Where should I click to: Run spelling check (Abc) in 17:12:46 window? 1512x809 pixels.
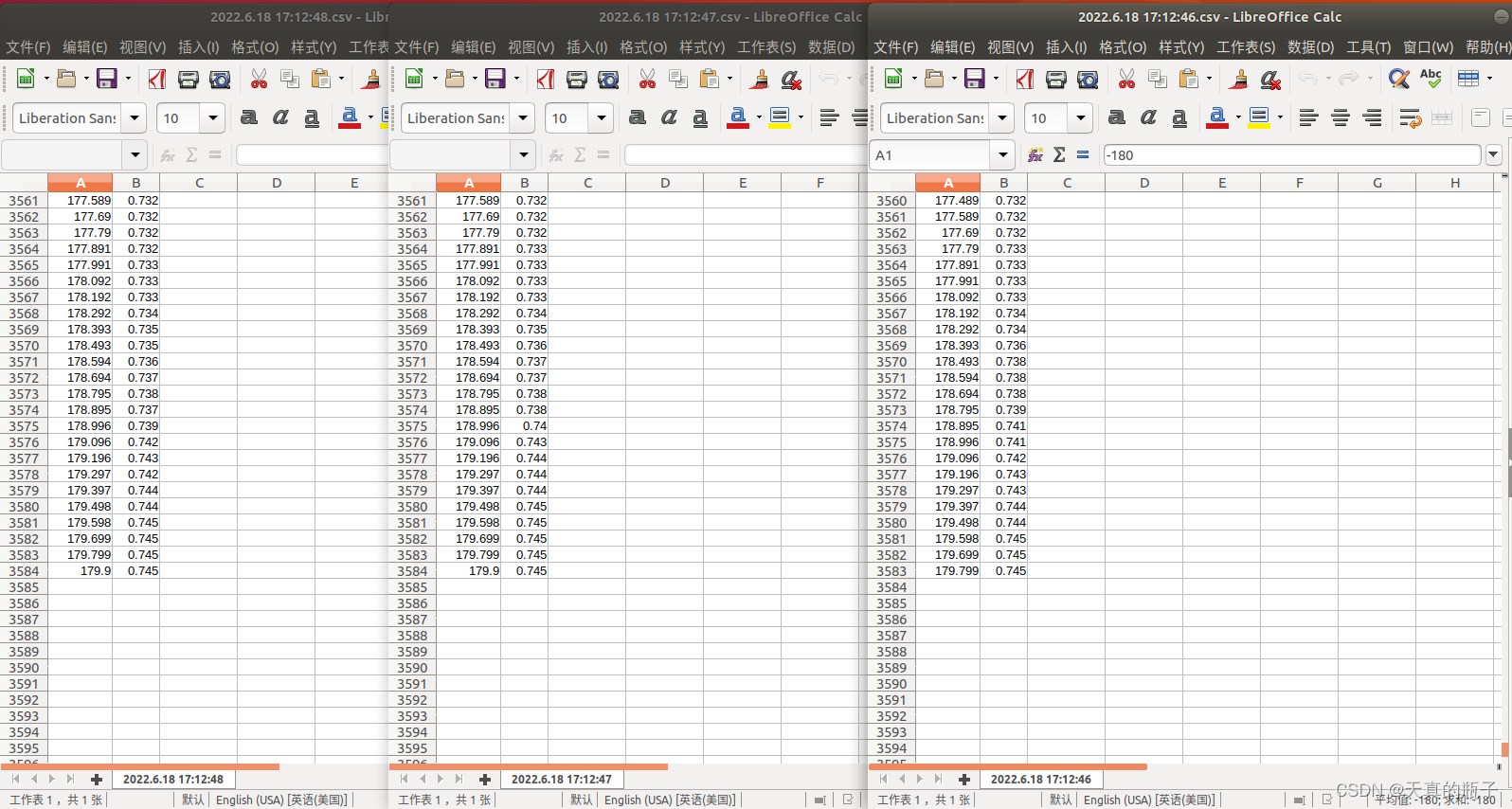click(1431, 79)
